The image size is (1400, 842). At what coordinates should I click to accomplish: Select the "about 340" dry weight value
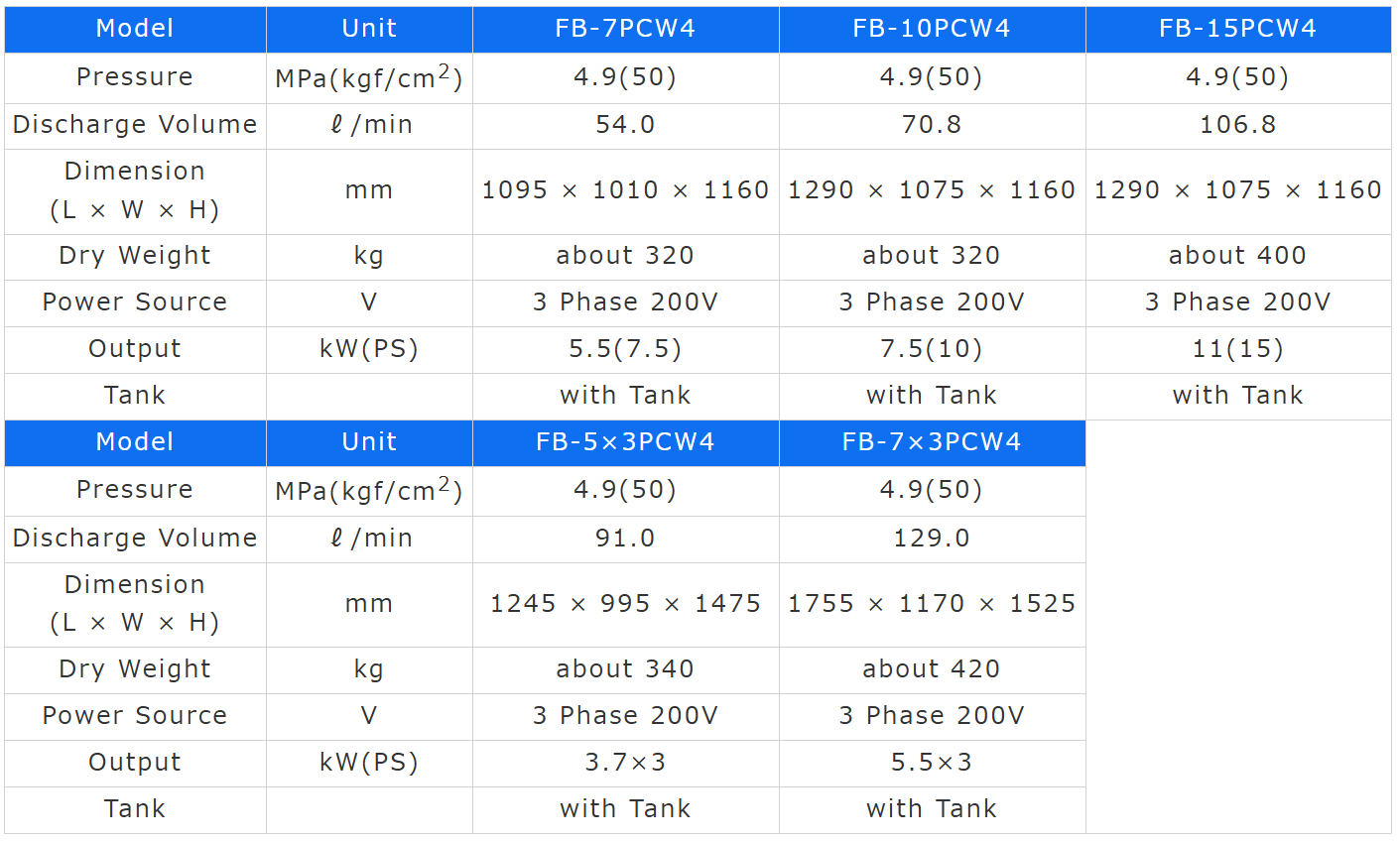625,669
